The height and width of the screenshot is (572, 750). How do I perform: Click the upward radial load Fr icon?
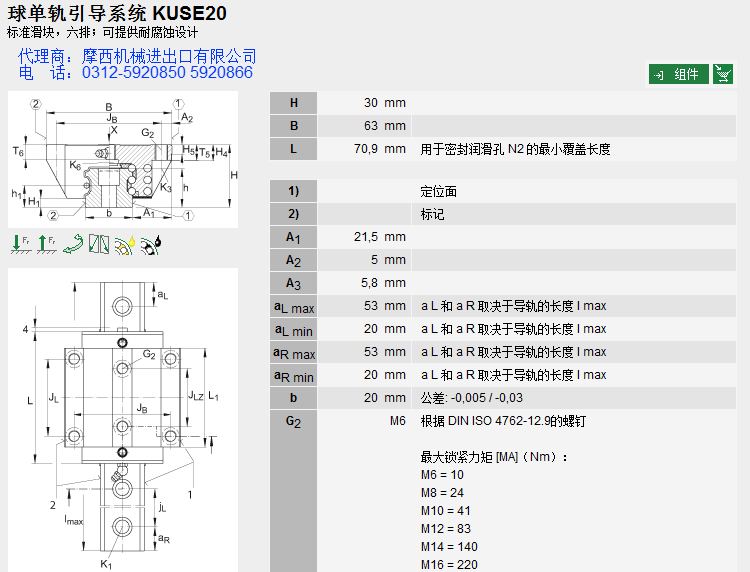[46, 243]
